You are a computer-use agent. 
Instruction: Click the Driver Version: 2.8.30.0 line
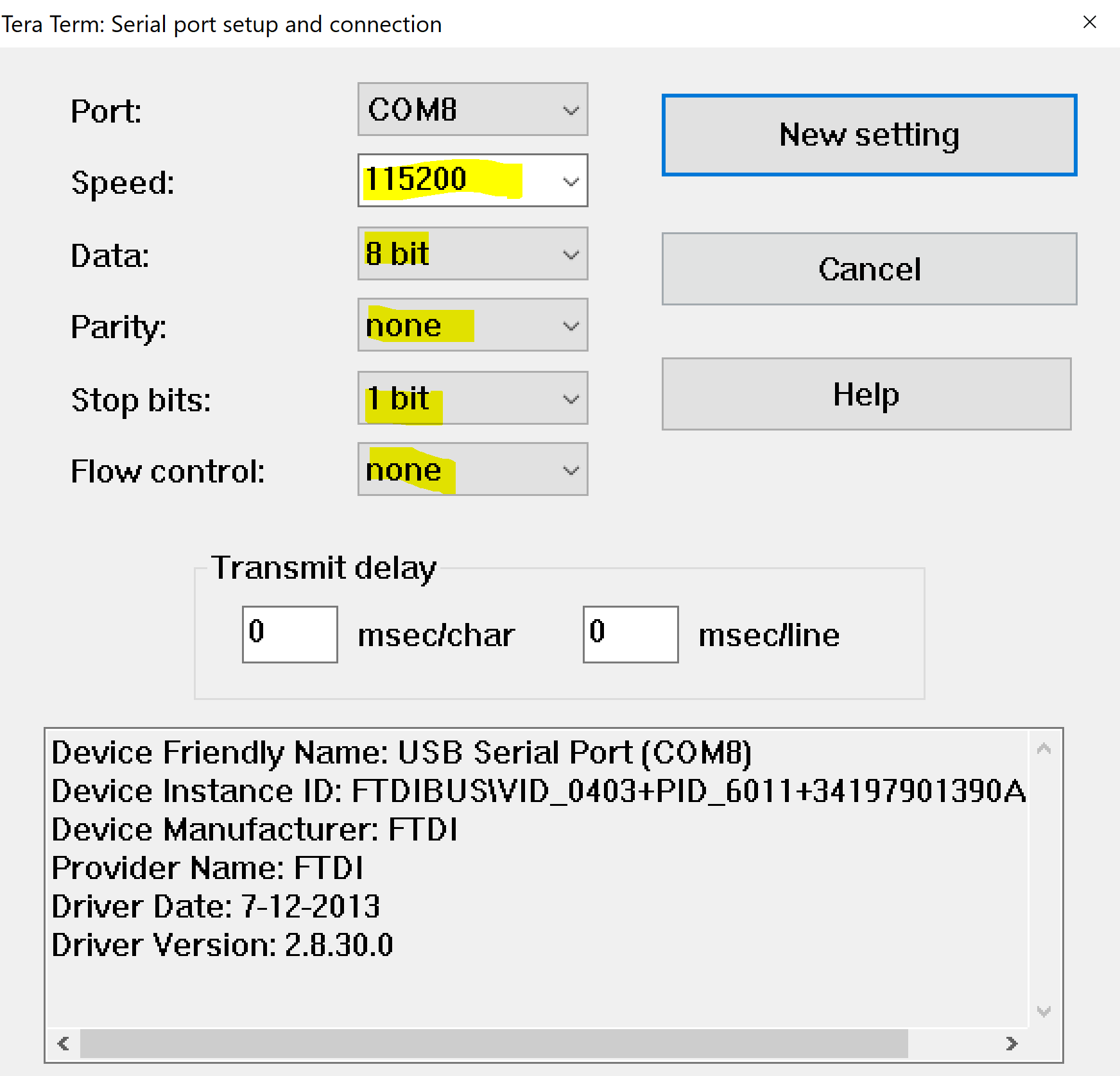pyautogui.click(x=222, y=945)
